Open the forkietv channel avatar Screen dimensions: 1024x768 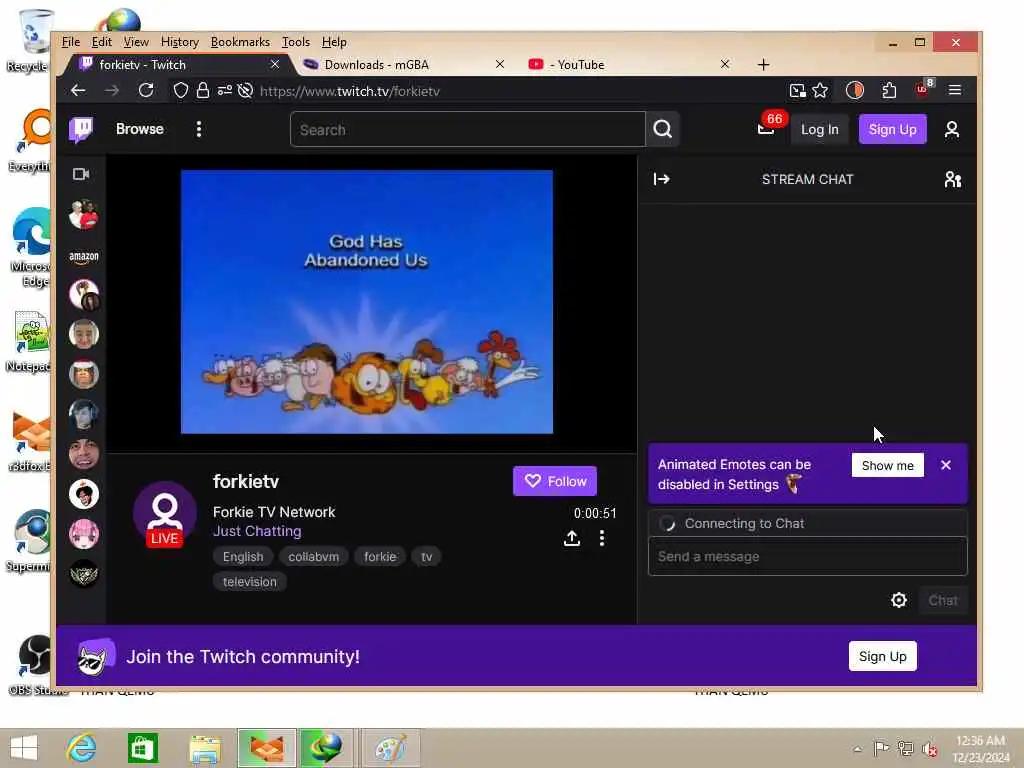(x=165, y=513)
